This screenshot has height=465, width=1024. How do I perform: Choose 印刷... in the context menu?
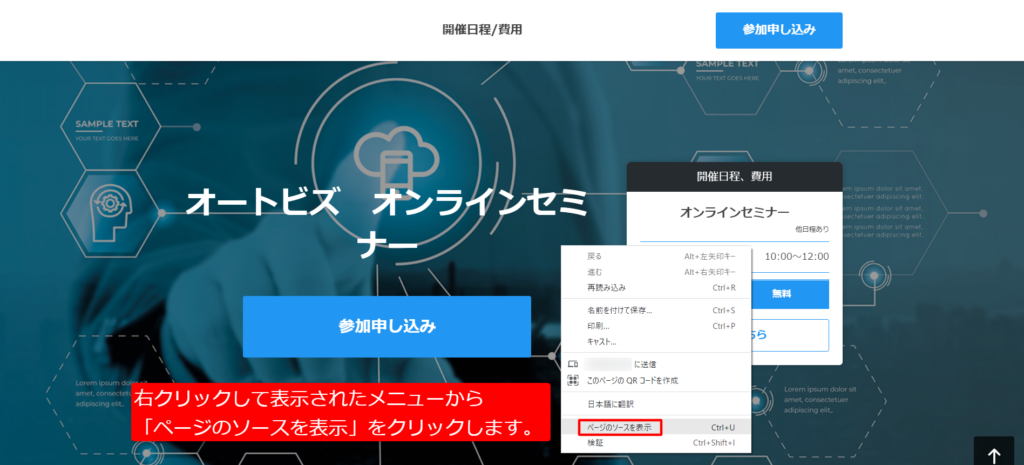coord(656,326)
